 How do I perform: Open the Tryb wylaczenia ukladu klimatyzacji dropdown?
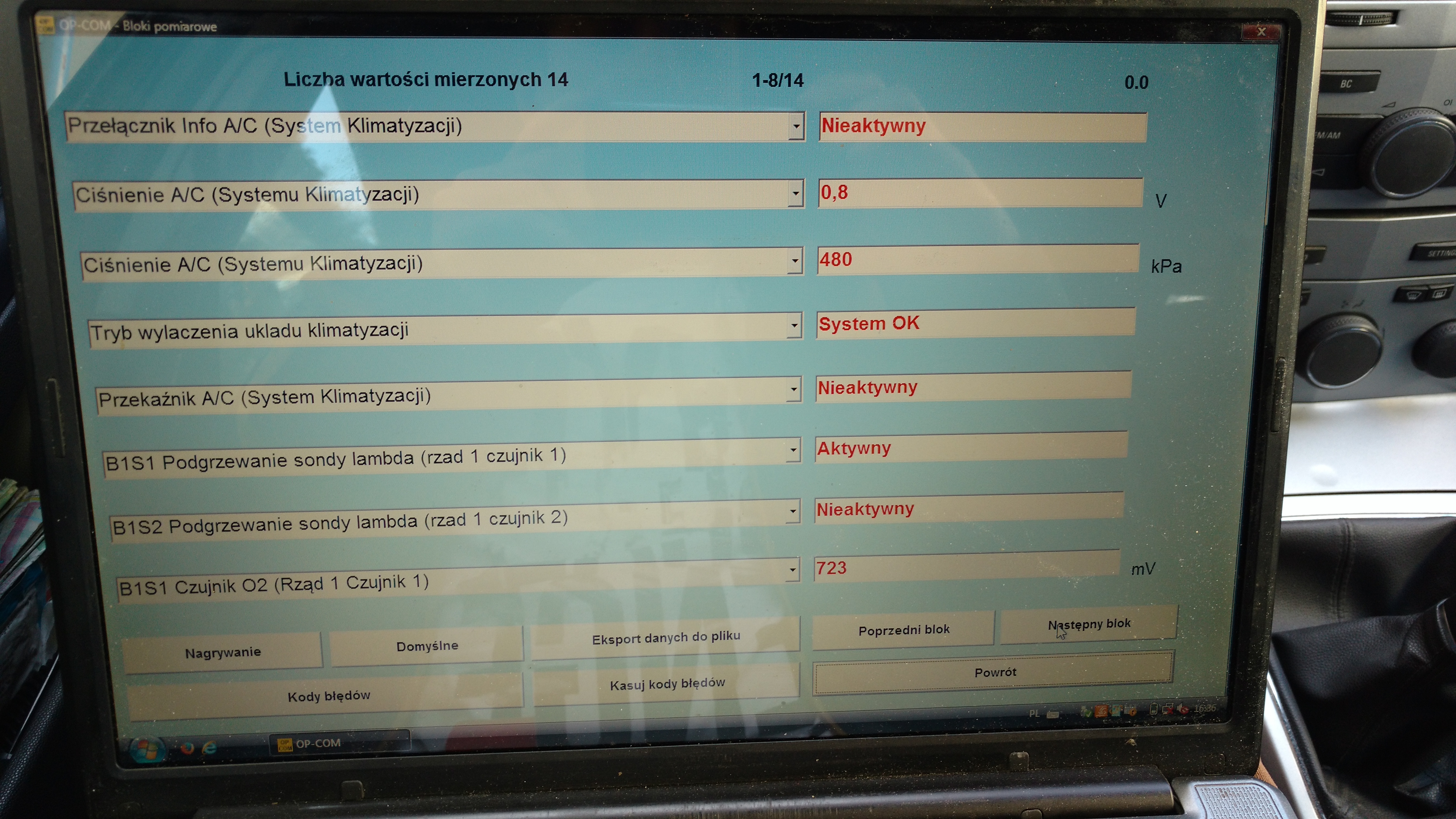pyautogui.click(x=794, y=326)
